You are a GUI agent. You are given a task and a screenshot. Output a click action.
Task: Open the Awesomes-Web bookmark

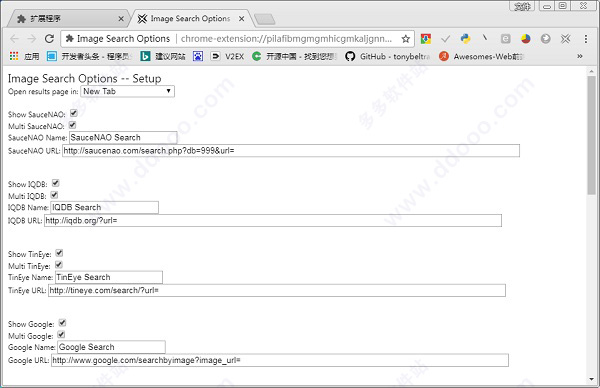coord(481,57)
